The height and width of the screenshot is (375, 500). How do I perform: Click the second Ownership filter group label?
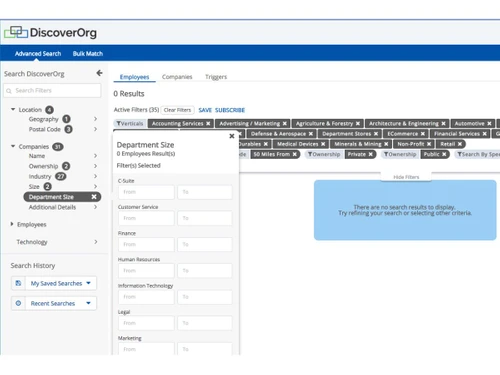(400, 154)
